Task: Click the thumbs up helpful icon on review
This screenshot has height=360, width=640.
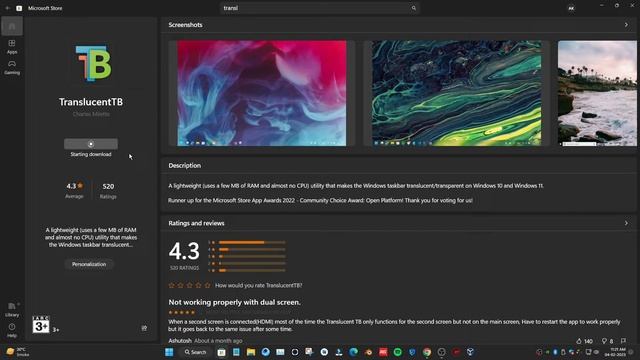Action: pos(579,341)
